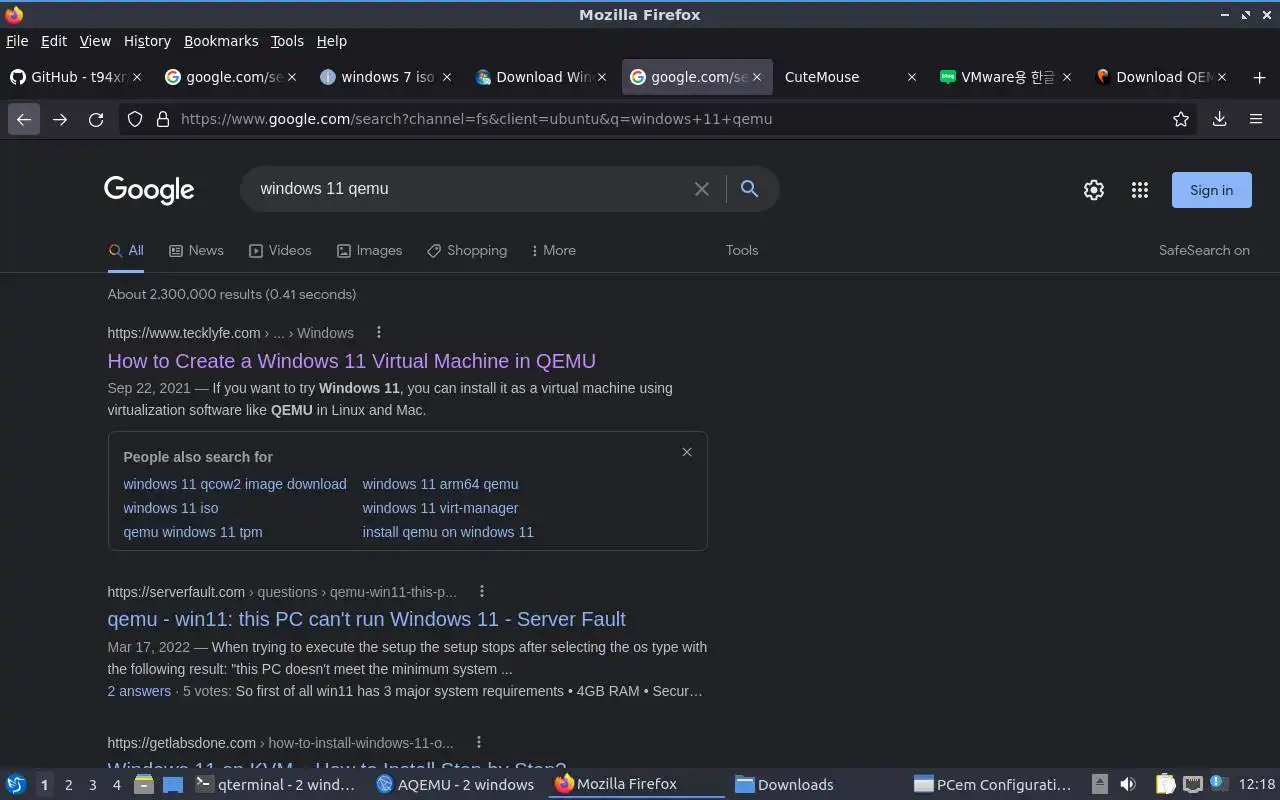Open the History menu
The image size is (1280, 800).
147,41
